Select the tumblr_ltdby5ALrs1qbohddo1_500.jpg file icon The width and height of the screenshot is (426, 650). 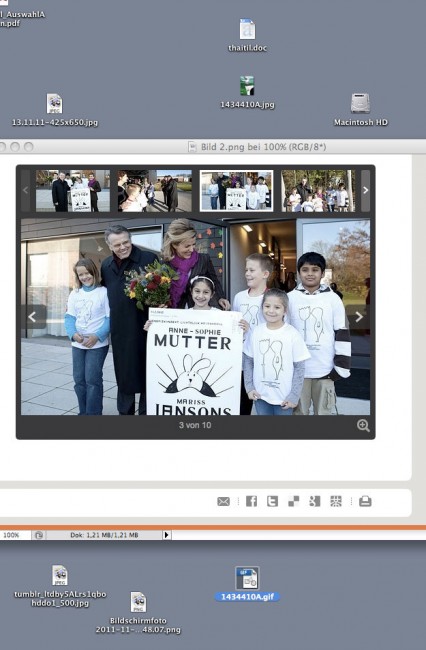pos(60,575)
